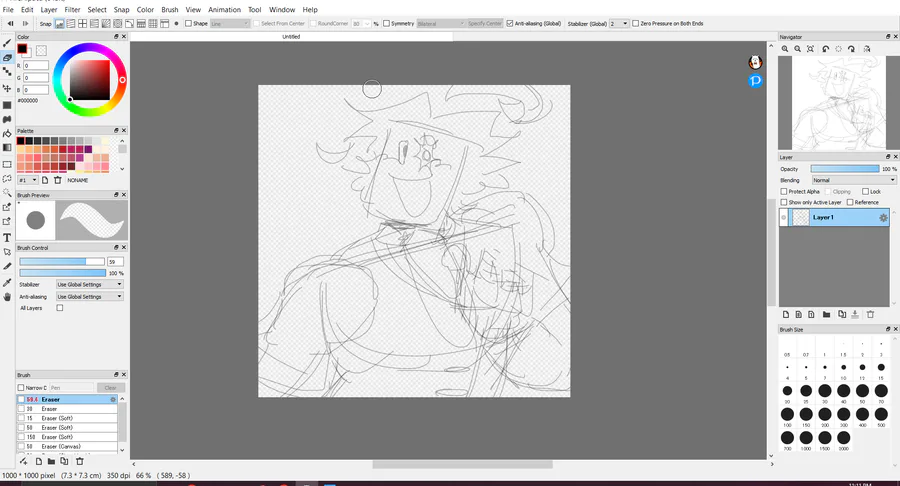Open the Window menu

point(282,10)
